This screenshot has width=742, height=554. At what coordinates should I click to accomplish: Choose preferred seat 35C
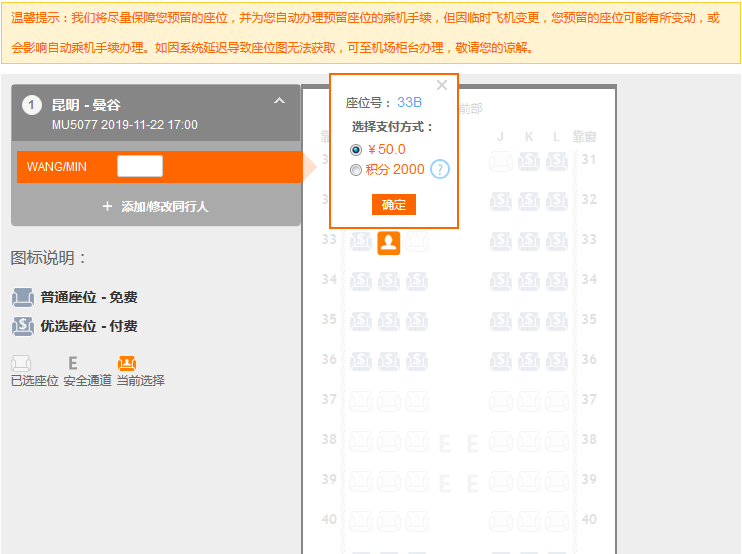click(417, 321)
